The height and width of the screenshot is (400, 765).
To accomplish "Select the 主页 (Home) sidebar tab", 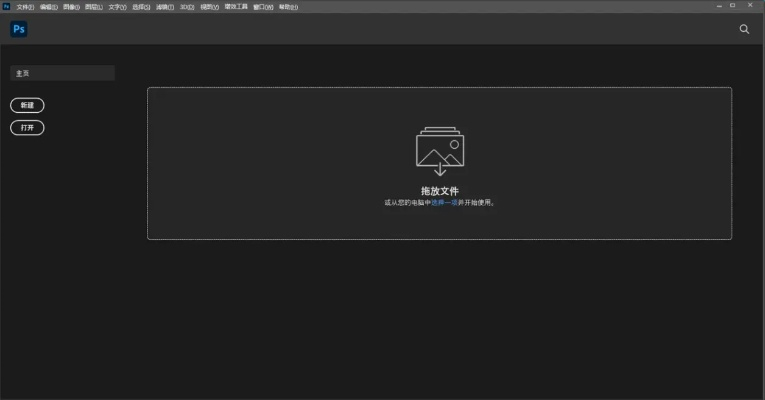I will click(62, 73).
